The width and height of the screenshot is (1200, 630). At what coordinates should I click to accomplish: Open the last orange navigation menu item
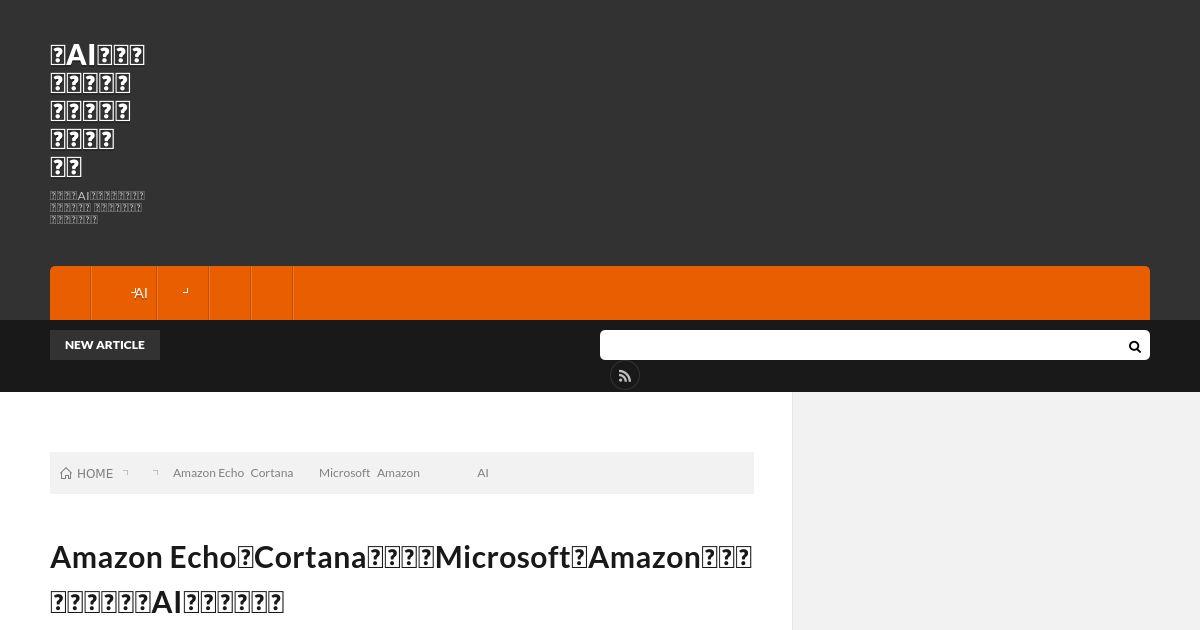[x=272, y=293]
